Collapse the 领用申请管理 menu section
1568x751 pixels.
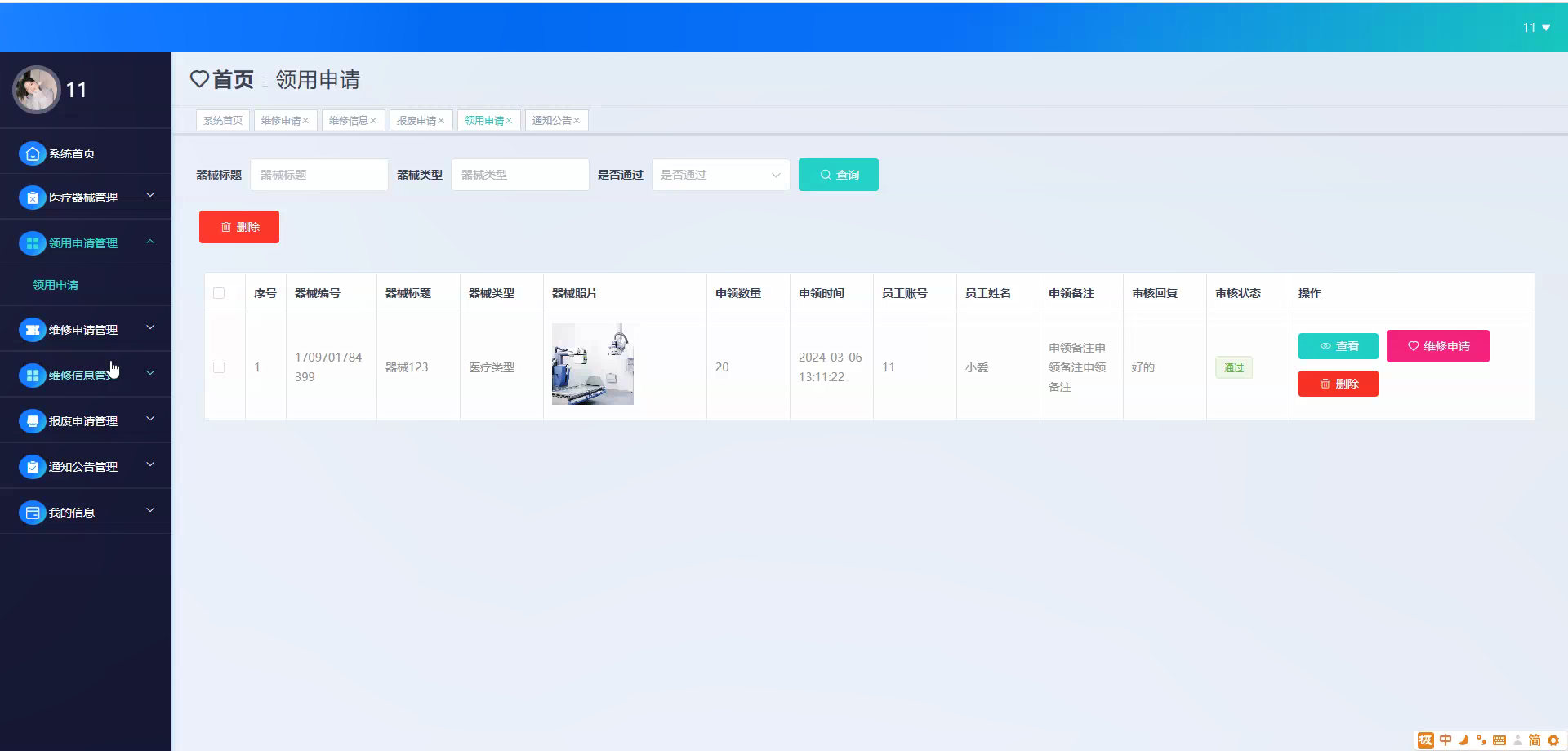click(149, 242)
